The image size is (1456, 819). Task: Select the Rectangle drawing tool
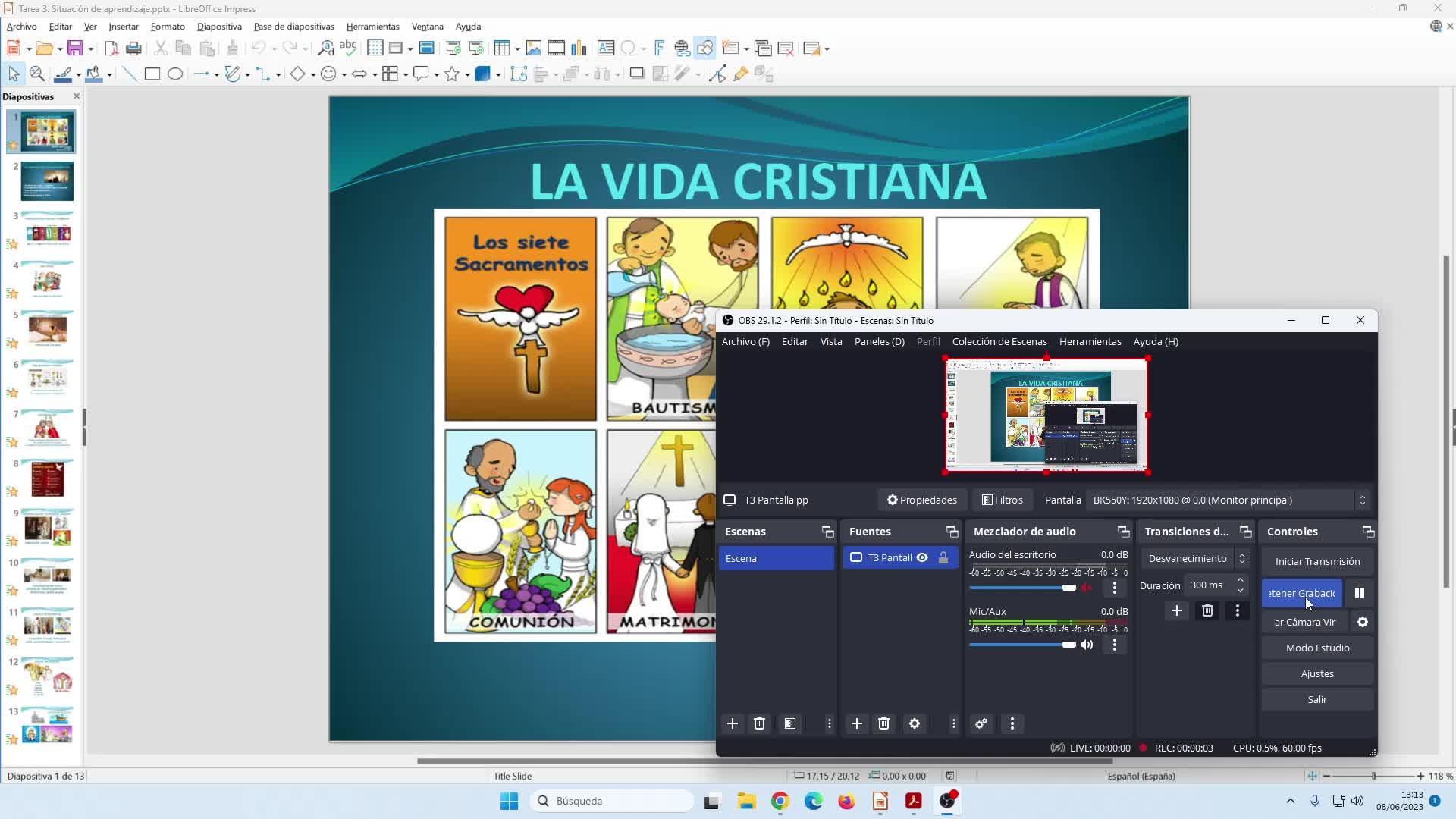click(x=152, y=74)
